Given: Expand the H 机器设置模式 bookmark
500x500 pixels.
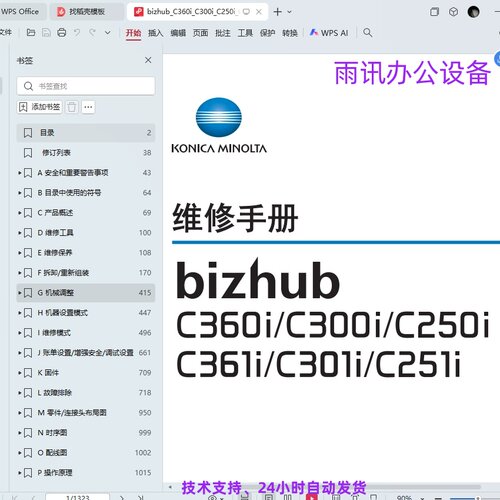Looking at the screenshot, I should pyautogui.click(x=20, y=313).
